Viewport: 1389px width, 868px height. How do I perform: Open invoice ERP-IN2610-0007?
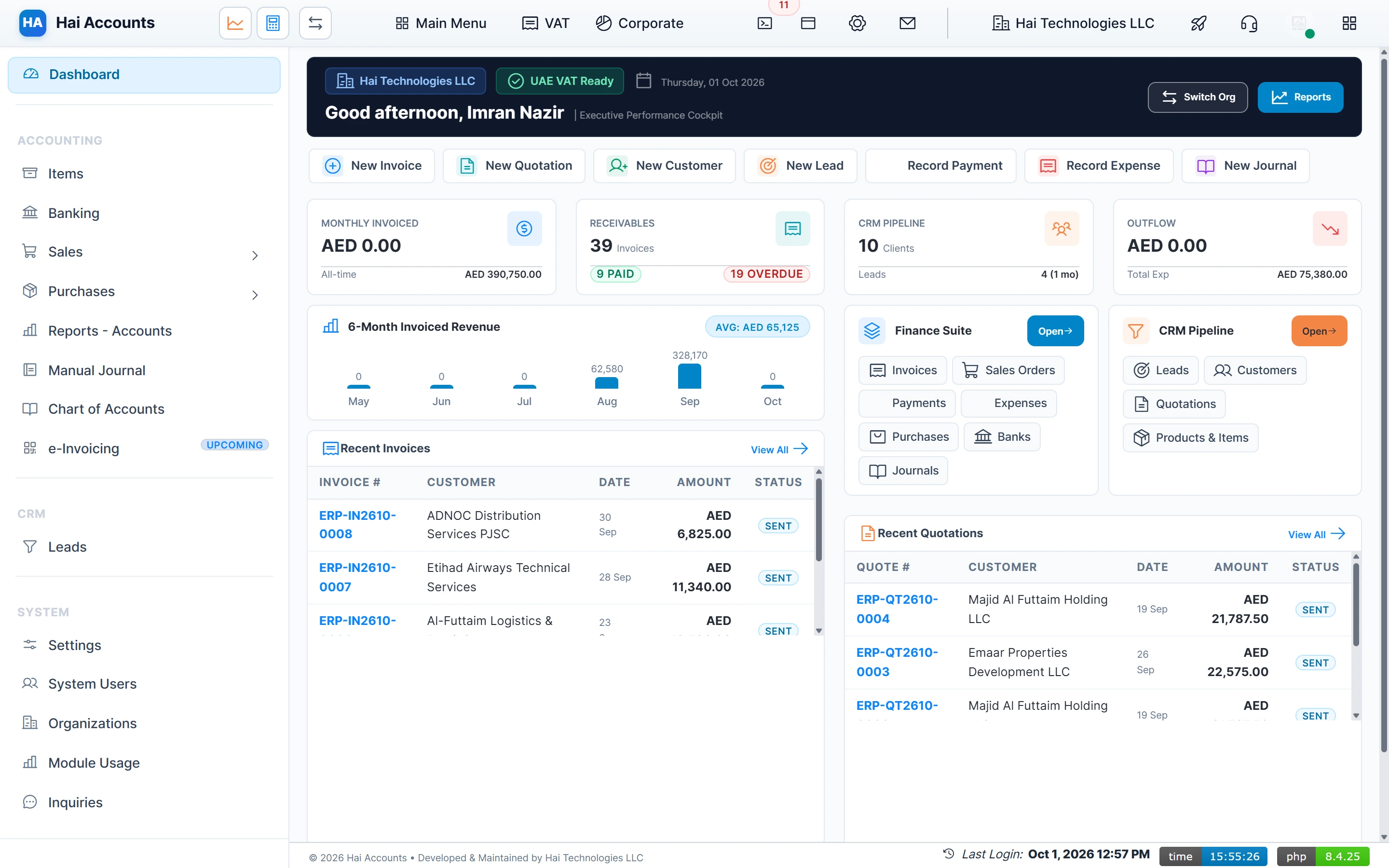pyautogui.click(x=357, y=577)
